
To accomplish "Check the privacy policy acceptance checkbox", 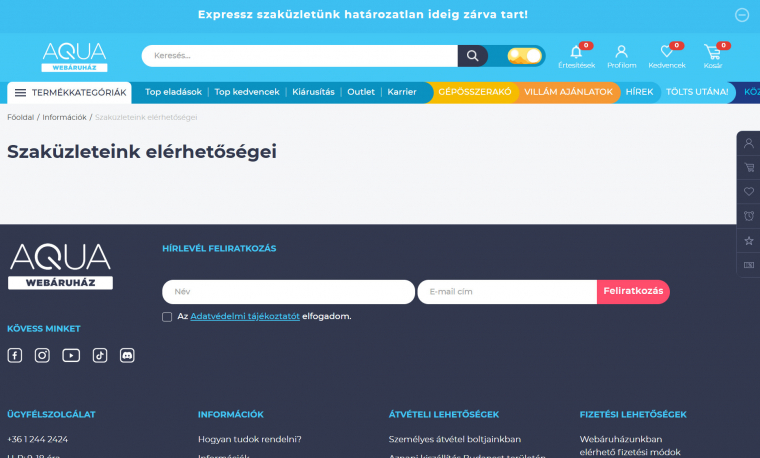I will tap(167, 317).
